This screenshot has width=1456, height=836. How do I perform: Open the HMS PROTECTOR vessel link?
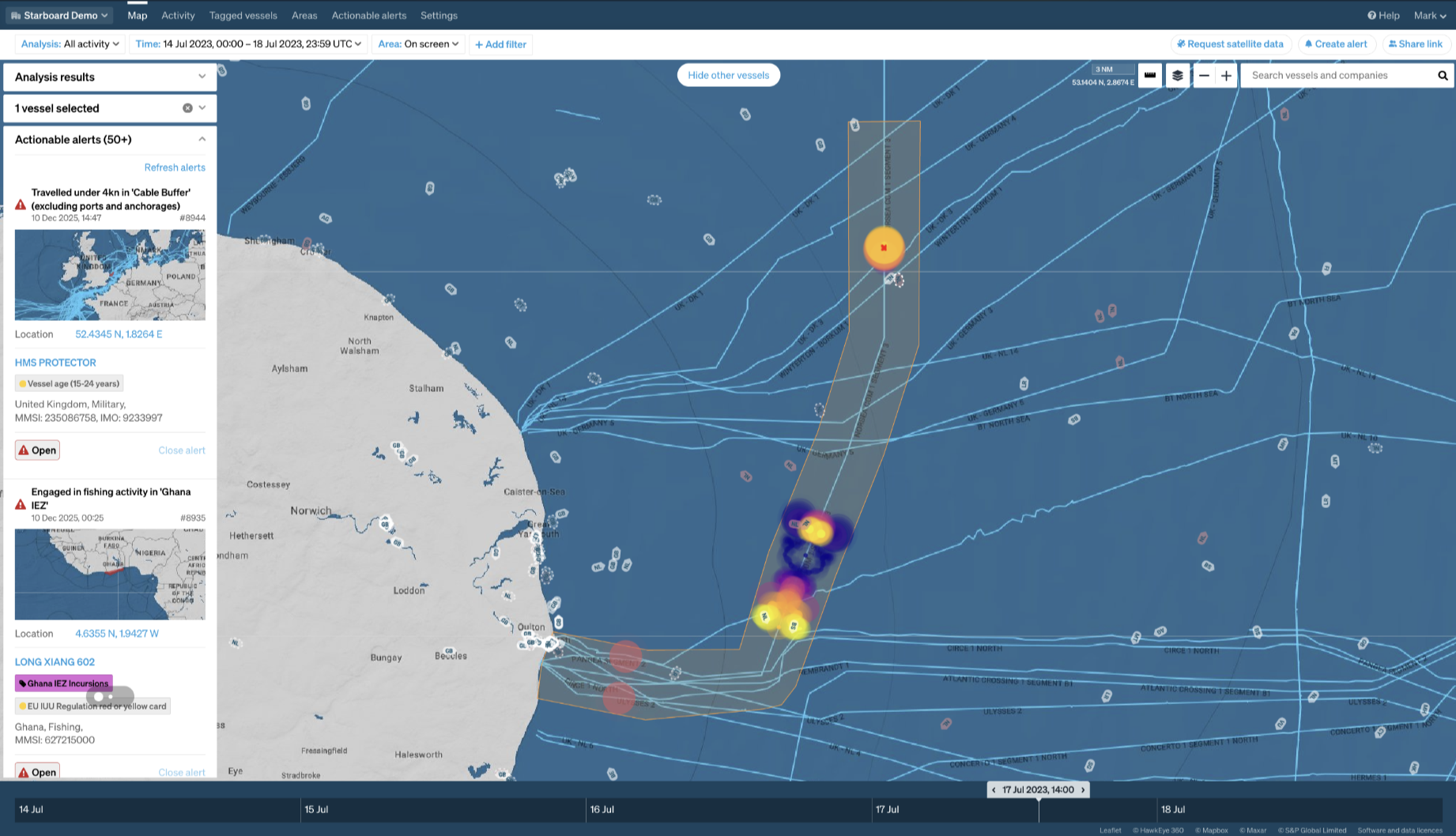tap(55, 363)
